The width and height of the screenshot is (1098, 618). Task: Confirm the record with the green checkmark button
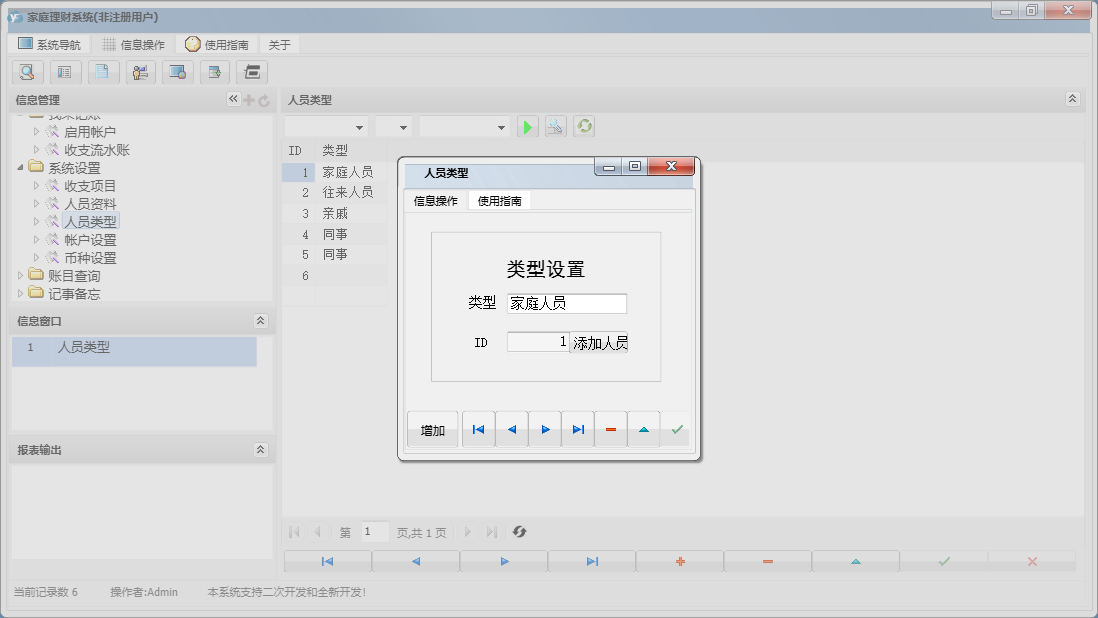pos(675,428)
